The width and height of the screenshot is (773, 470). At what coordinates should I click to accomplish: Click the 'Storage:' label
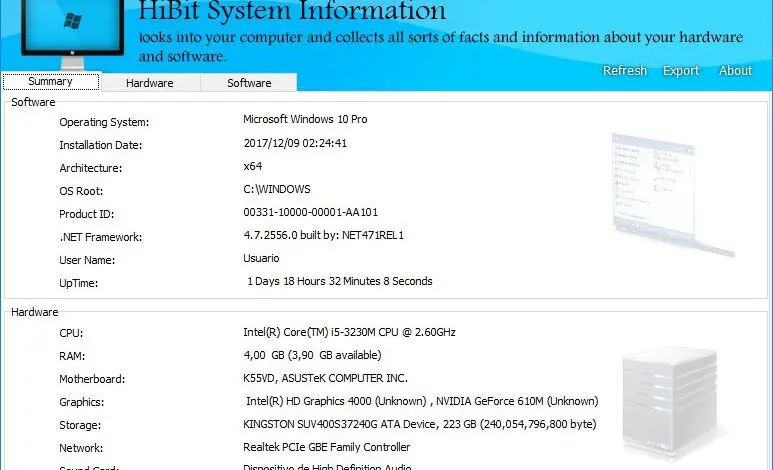(x=80, y=425)
